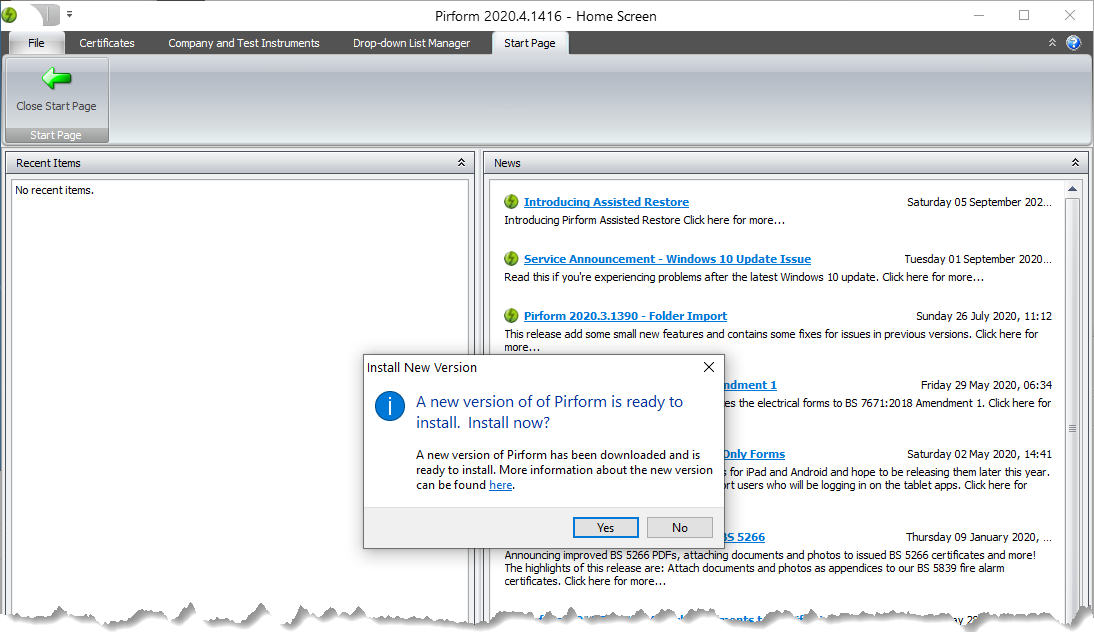Click icon beside Service Announcement news item

click(512, 259)
